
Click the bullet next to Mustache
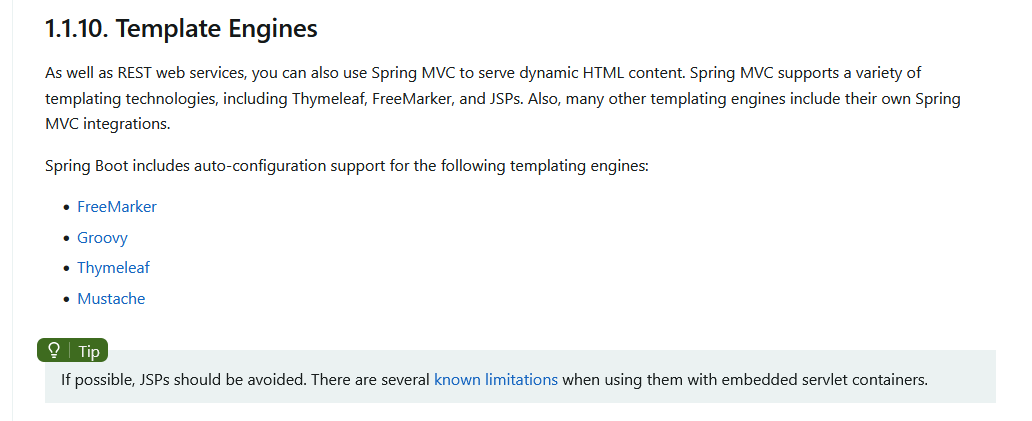(66, 299)
